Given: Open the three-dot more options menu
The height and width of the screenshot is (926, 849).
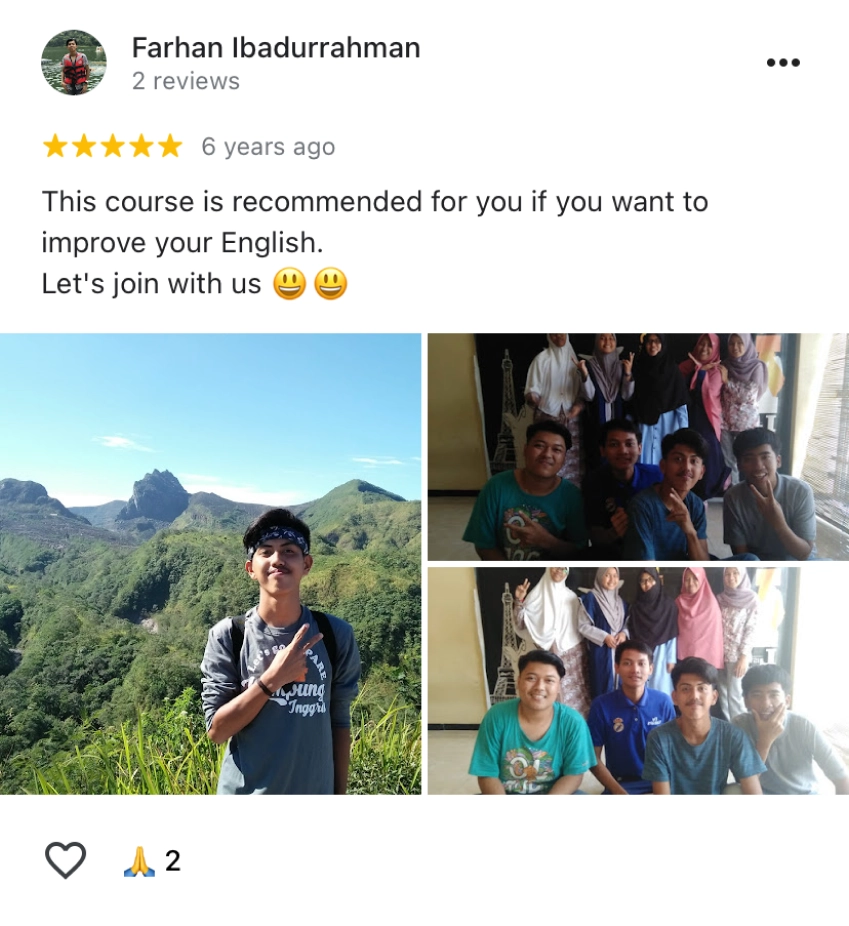Looking at the screenshot, I should [x=783, y=63].
